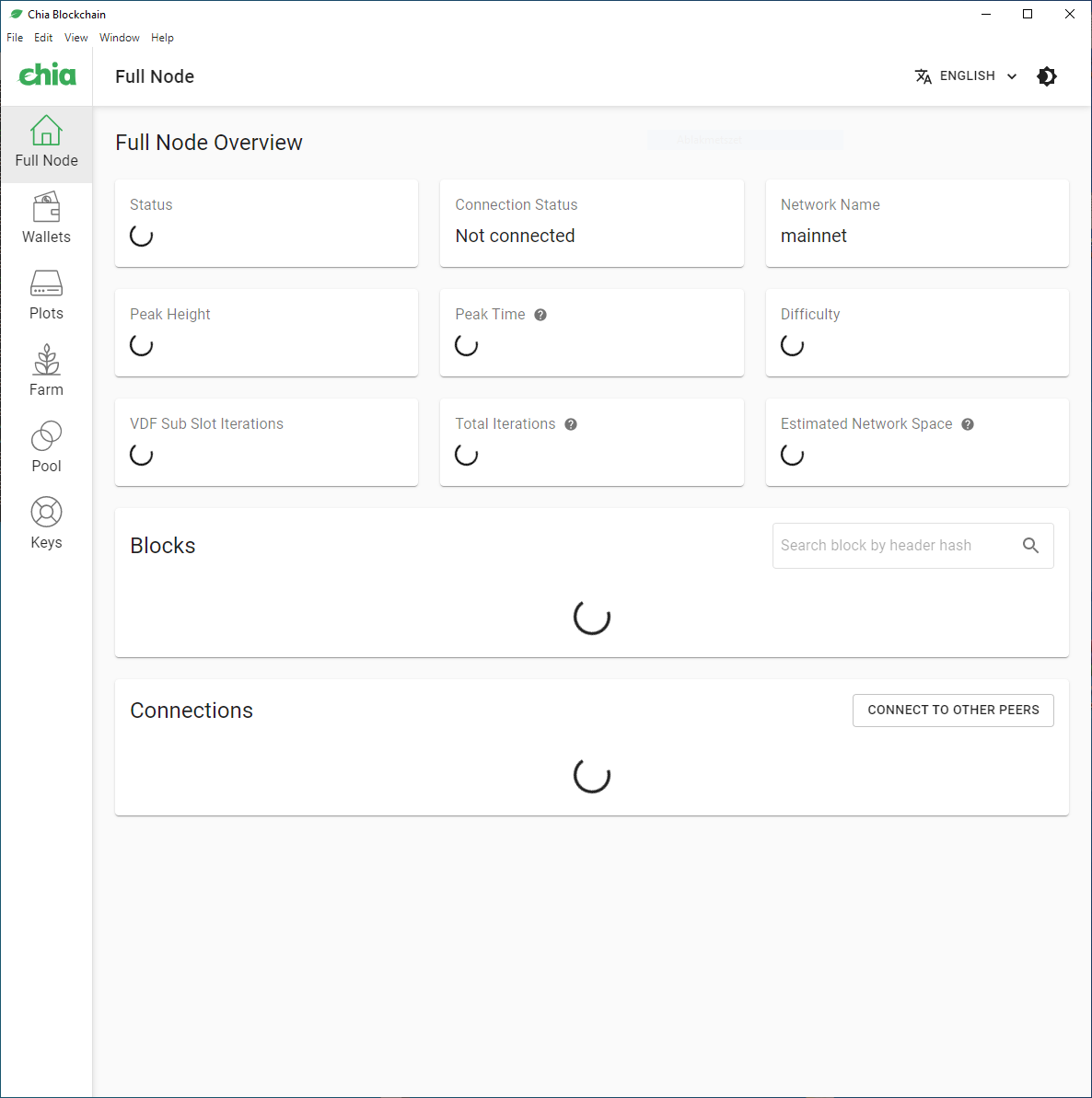Viewport: 1092px width, 1098px height.
Task: Click Estimated Network Space help icon
Action: click(x=968, y=424)
